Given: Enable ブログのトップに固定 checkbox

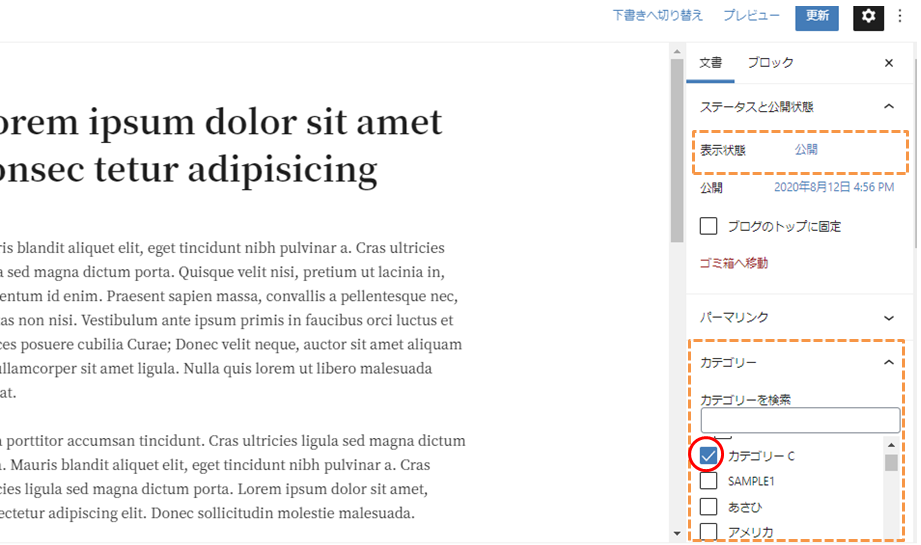Looking at the screenshot, I should click(709, 226).
